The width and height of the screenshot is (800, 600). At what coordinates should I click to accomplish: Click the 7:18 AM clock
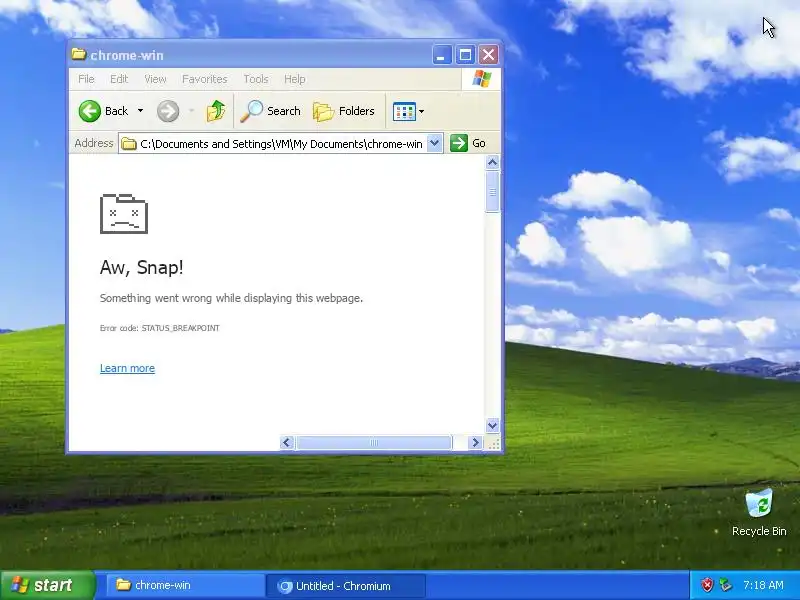click(763, 585)
